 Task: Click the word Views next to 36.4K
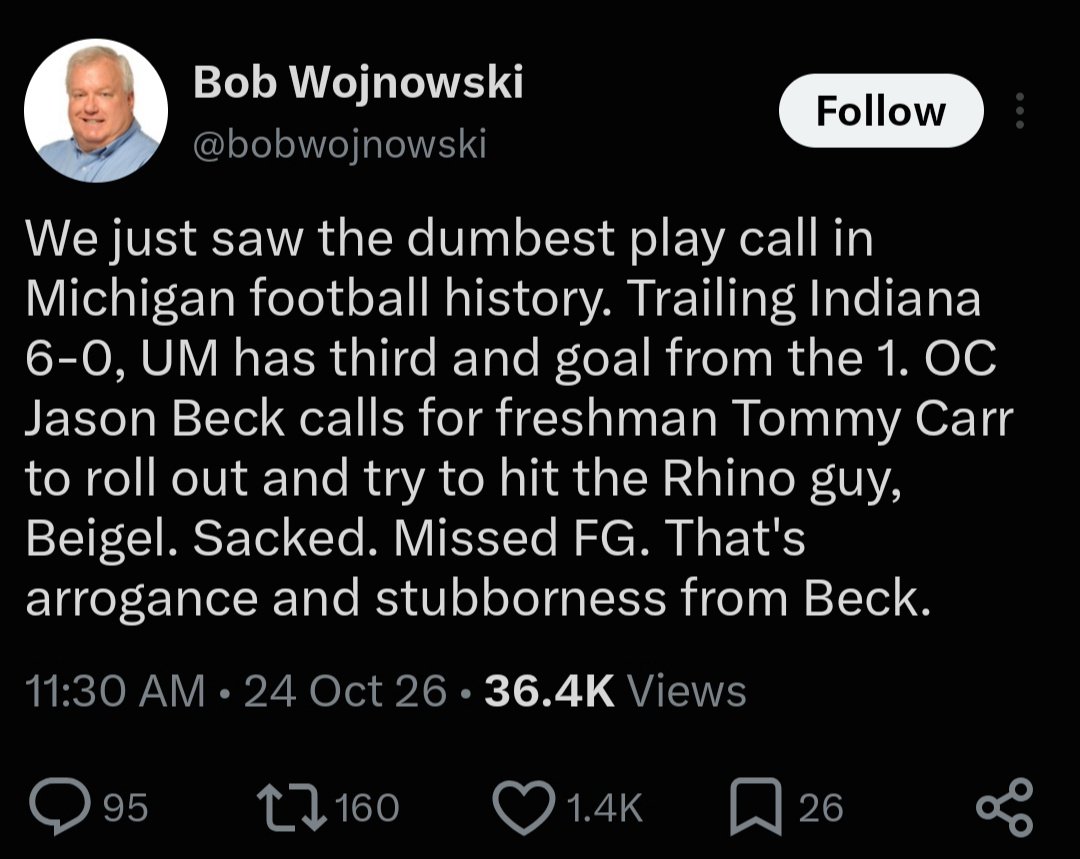point(686,691)
